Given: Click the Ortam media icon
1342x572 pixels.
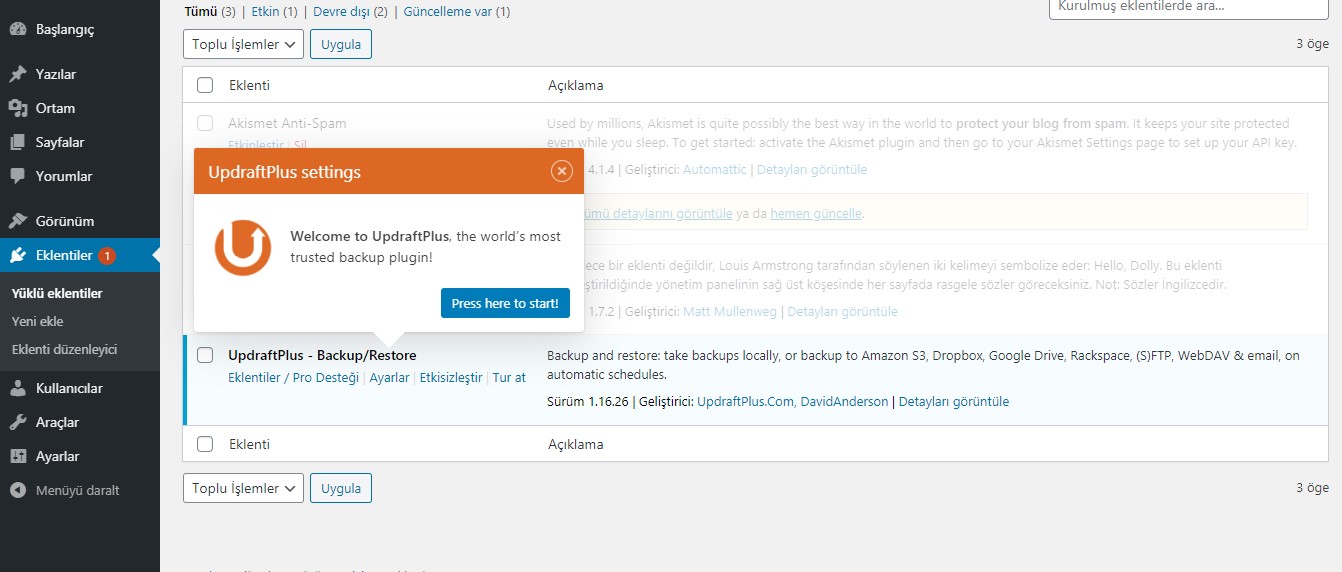Looking at the screenshot, I should click(x=17, y=108).
